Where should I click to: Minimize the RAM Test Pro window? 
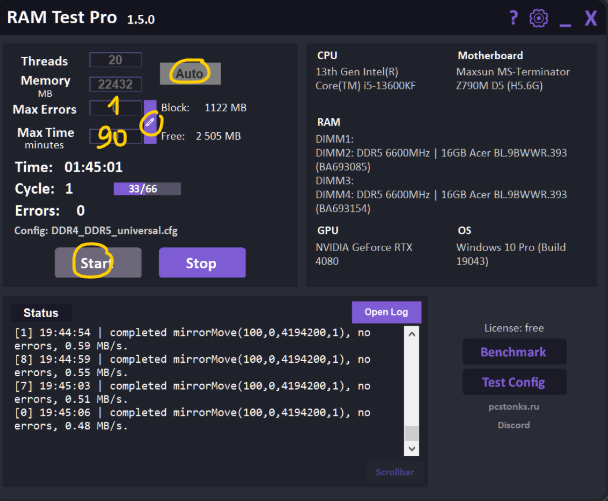[x=565, y=25]
